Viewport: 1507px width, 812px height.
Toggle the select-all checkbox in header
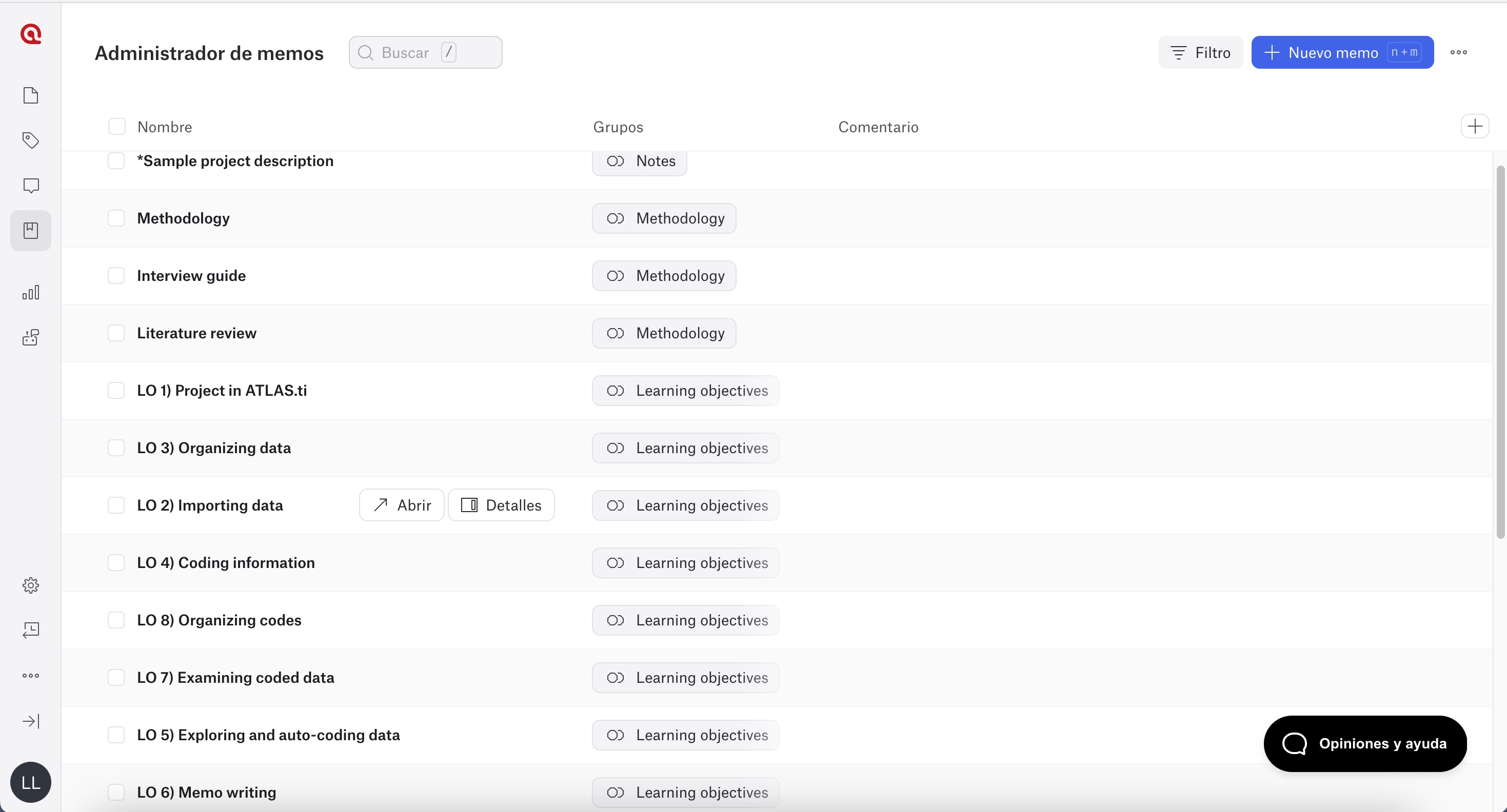coord(117,126)
